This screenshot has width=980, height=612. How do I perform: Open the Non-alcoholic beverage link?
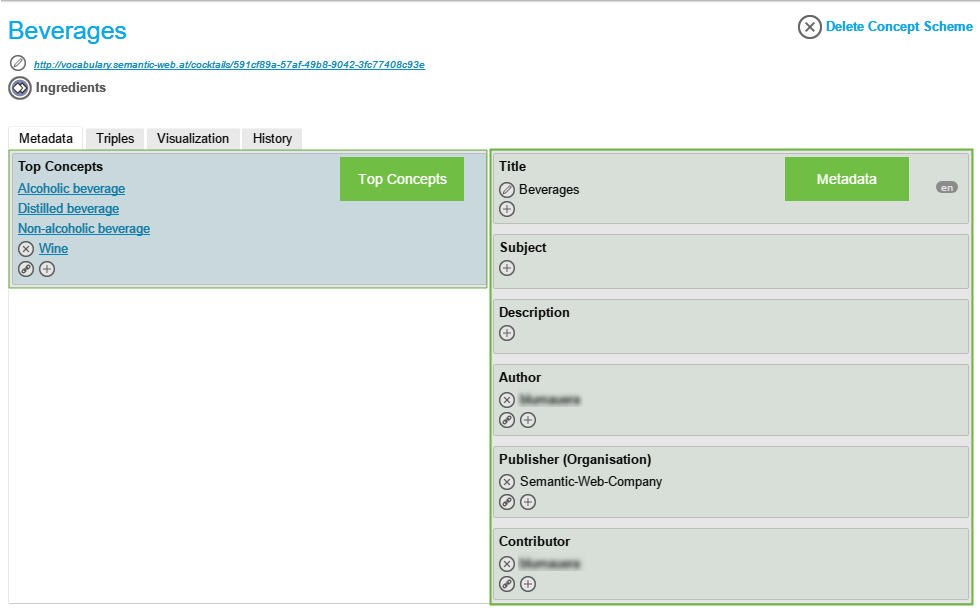[84, 229]
